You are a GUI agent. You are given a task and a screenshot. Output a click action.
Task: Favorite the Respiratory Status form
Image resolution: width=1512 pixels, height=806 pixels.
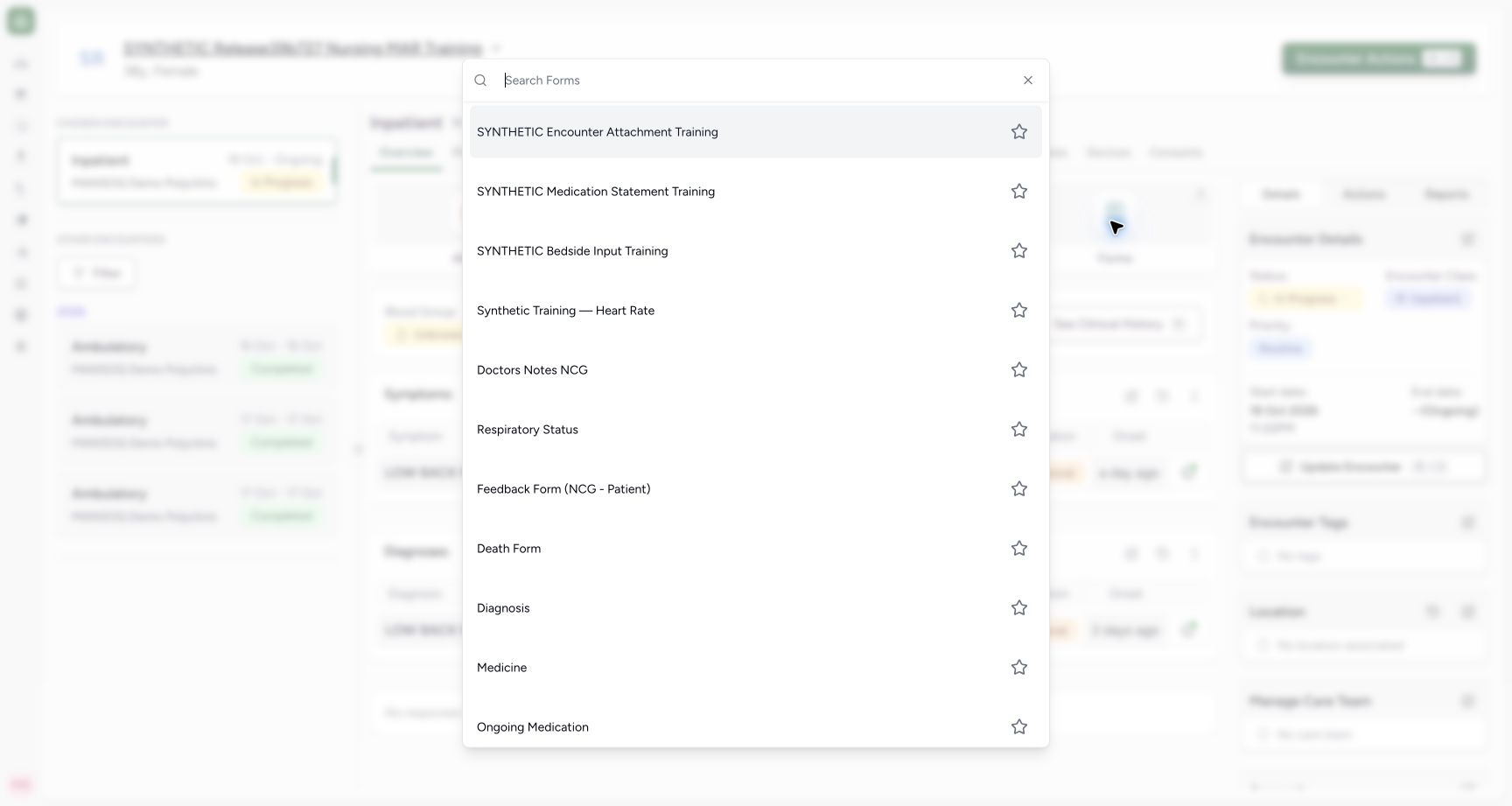(x=1019, y=430)
